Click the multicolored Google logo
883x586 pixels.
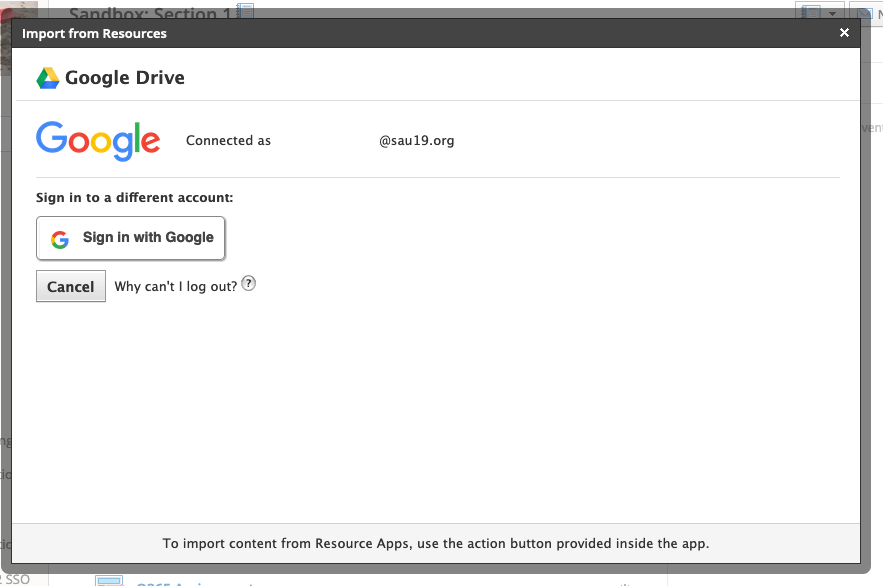(x=98, y=141)
